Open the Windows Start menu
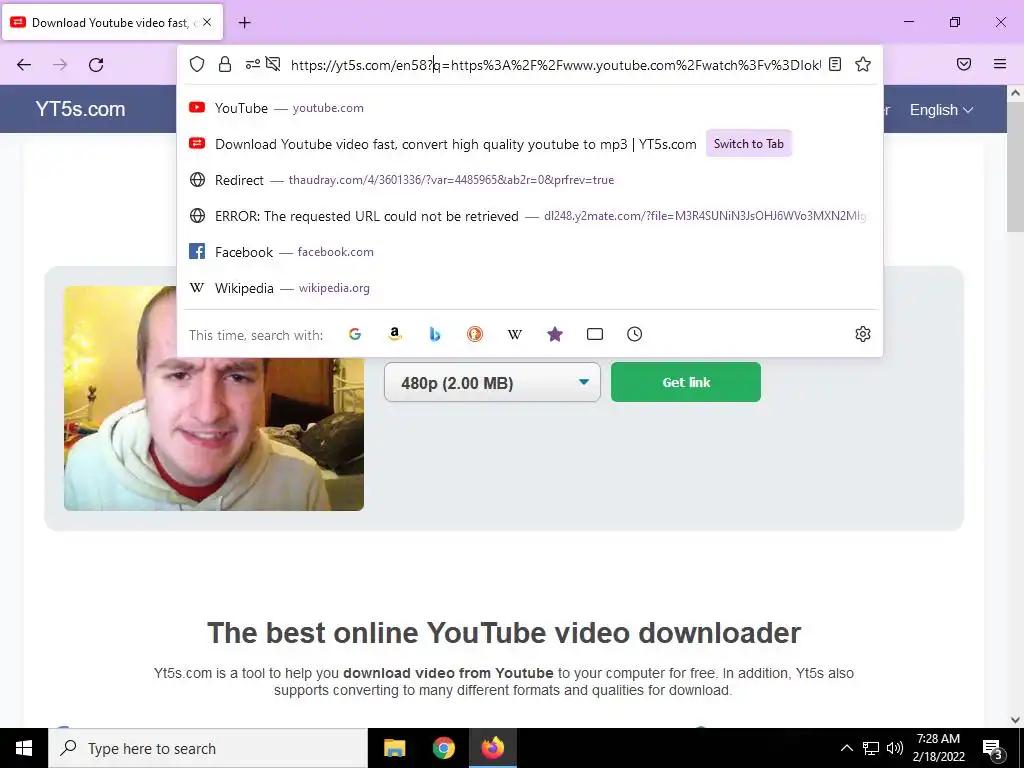This screenshot has height=768, width=1024. (24, 748)
